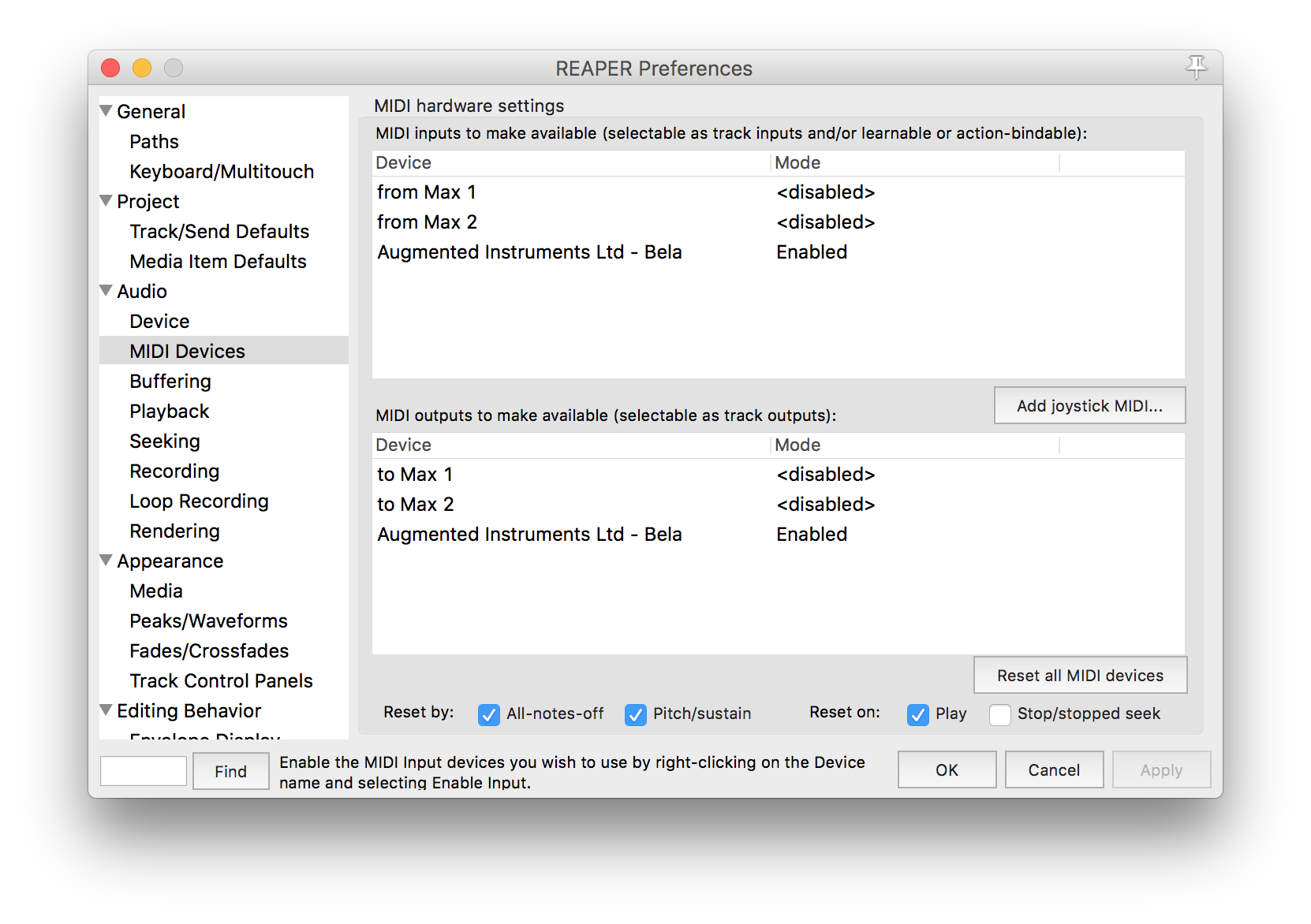
Task: Select Bela device in MIDI outputs
Action: [529, 535]
